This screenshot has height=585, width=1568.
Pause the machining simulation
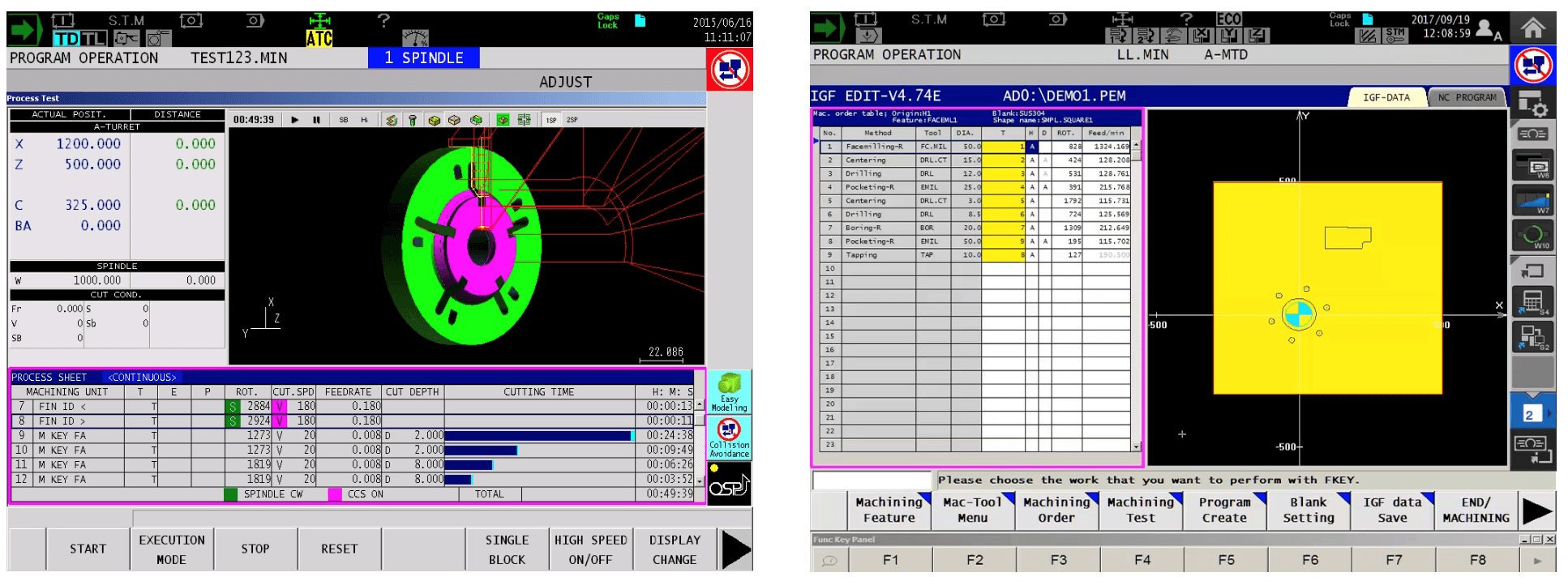click(316, 120)
